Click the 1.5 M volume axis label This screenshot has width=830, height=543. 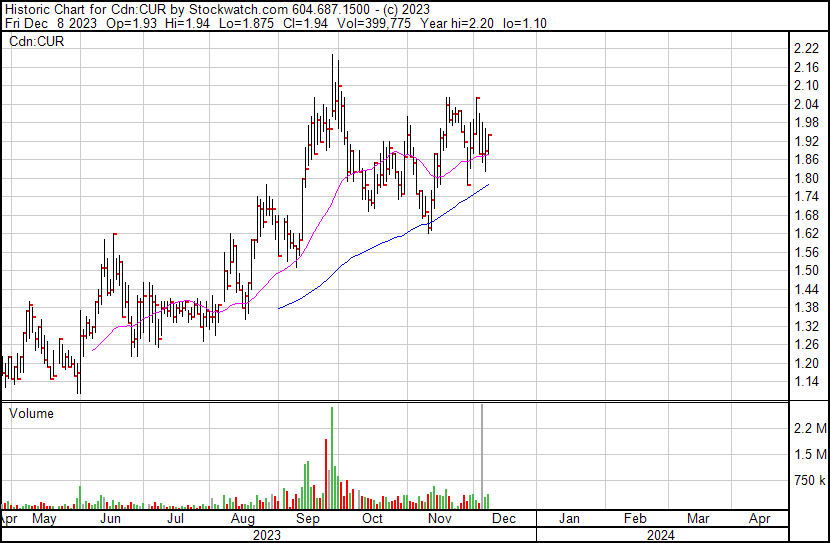click(x=808, y=455)
